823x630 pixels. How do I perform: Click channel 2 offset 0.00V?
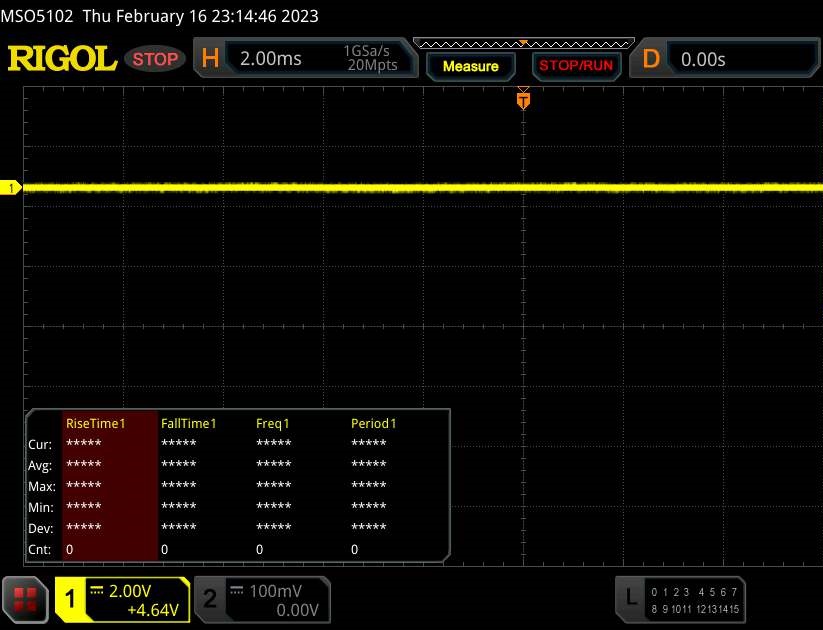coord(297,610)
